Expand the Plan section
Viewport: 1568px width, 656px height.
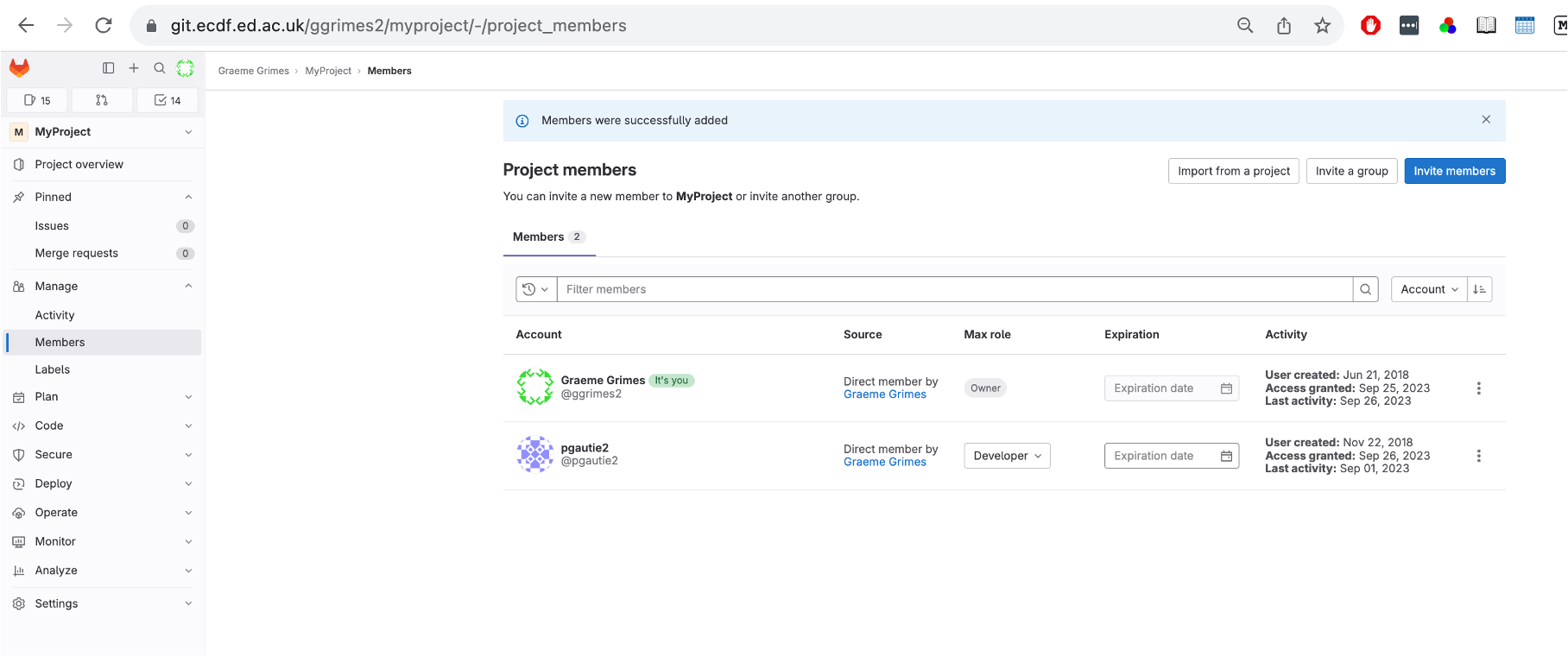pyautogui.click(x=188, y=397)
